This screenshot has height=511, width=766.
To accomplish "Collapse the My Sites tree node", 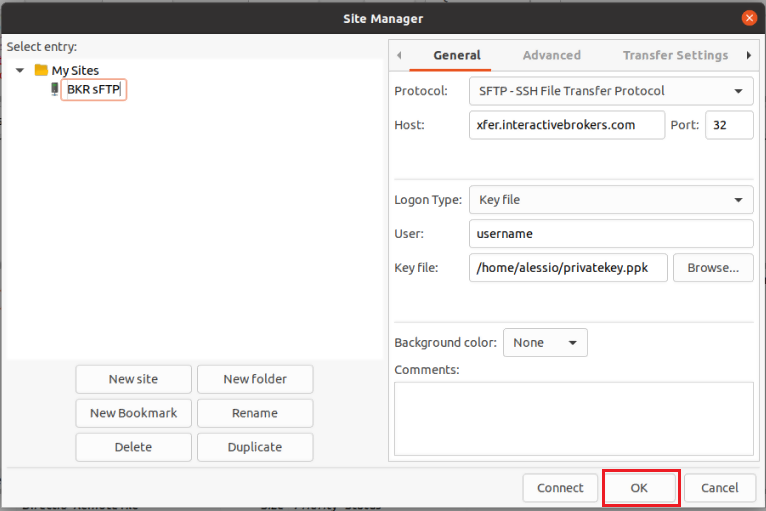I will (x=20, y=70).
